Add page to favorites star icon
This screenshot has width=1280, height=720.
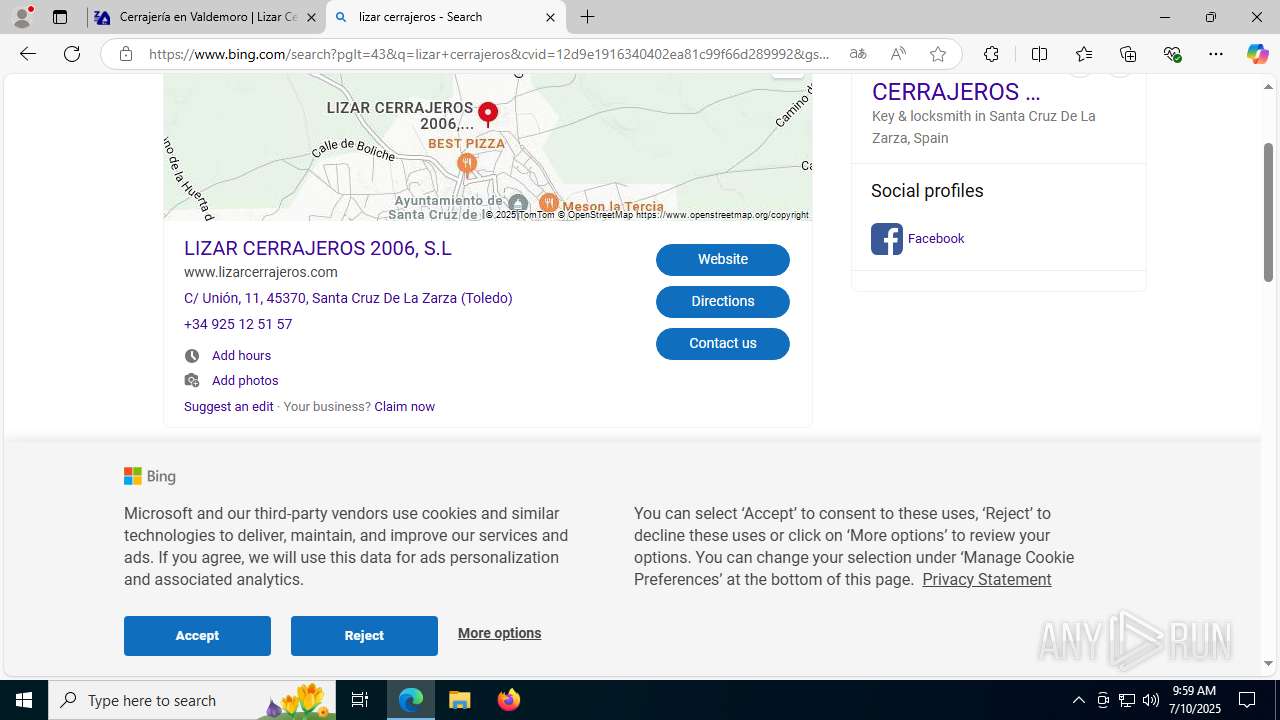click(938, 54)
